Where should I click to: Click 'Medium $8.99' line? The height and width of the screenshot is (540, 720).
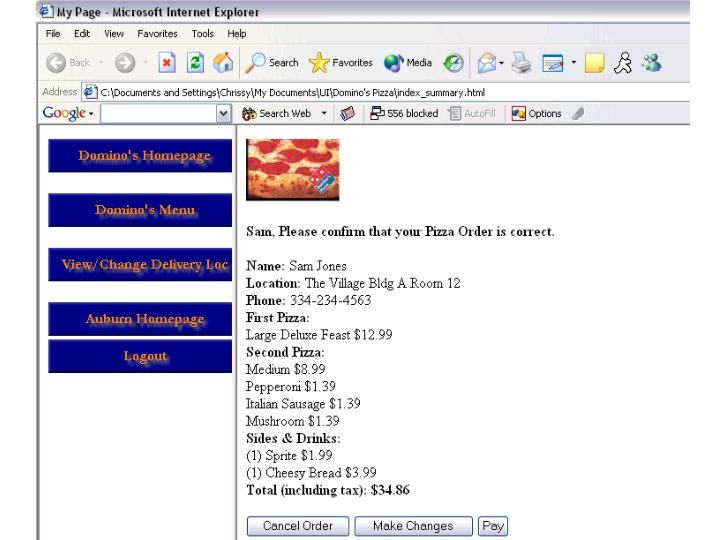(286, 369)
